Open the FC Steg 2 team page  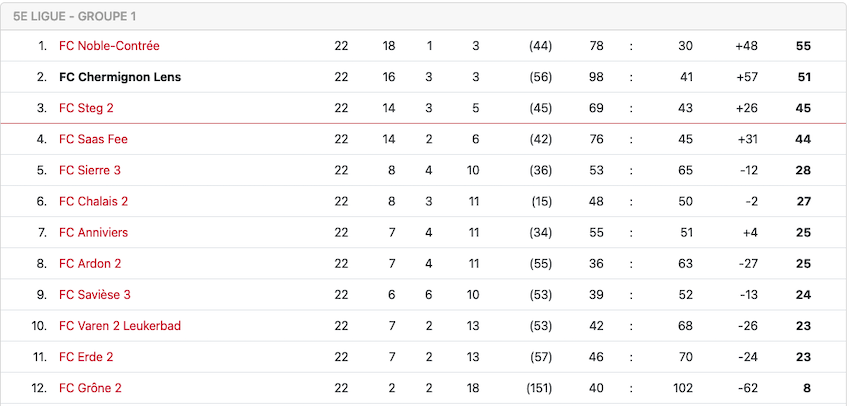pos(87,108)
